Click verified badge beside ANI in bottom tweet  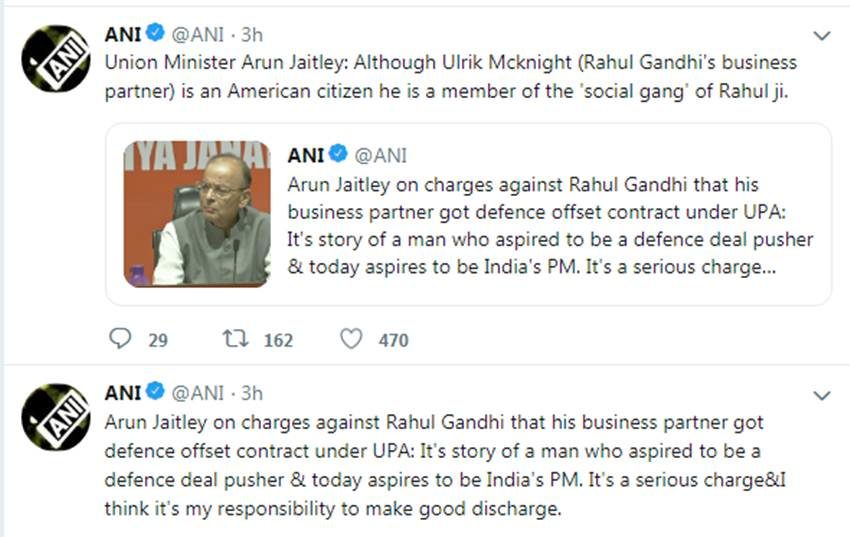155,393
